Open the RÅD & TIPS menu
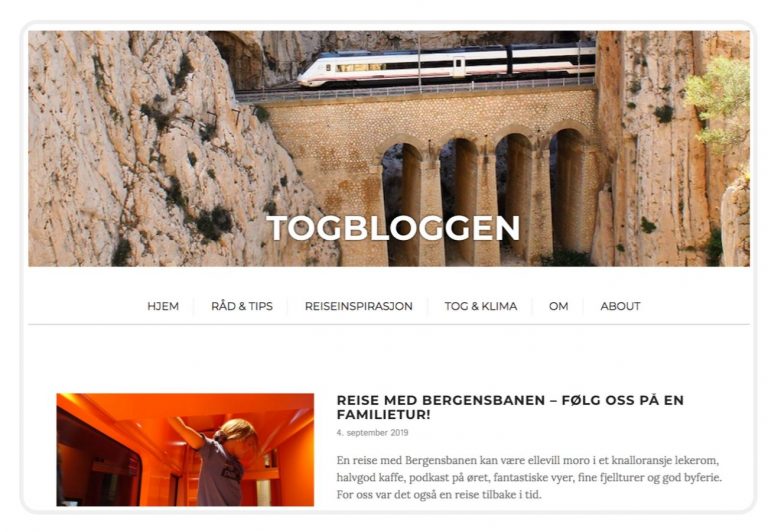Screen dimensions: 768x532 [242, 306]
